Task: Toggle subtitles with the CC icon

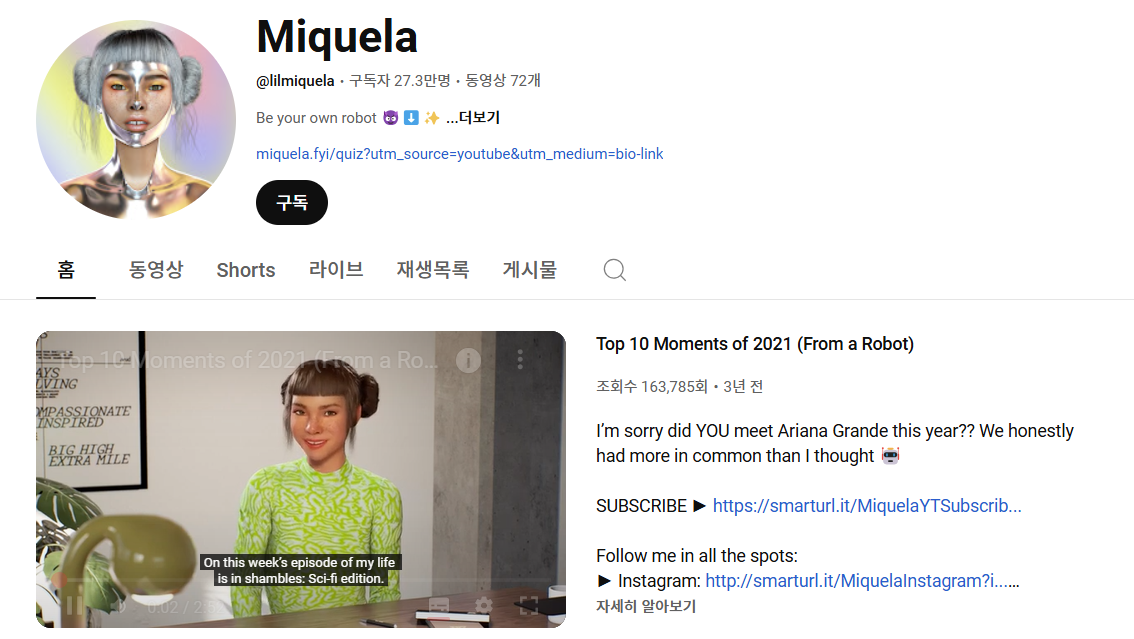Action: point(437,605)
